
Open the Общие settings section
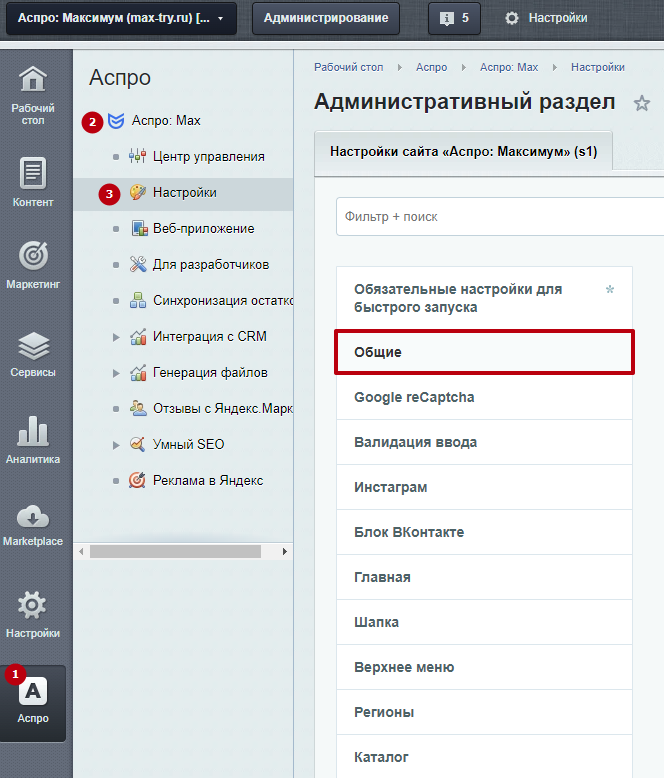[484, 352]
